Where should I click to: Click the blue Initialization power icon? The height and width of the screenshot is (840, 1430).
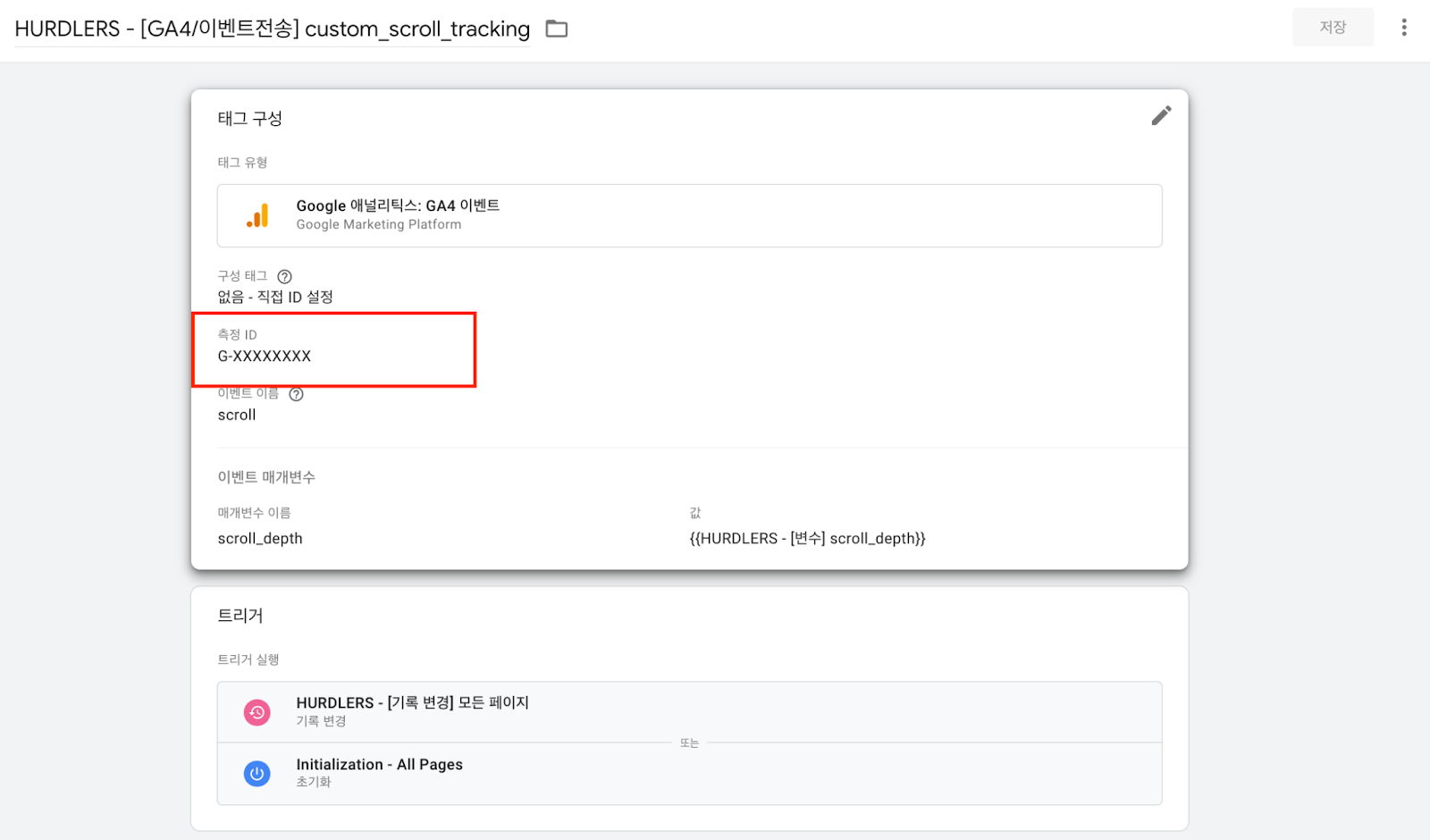point(257,773)
